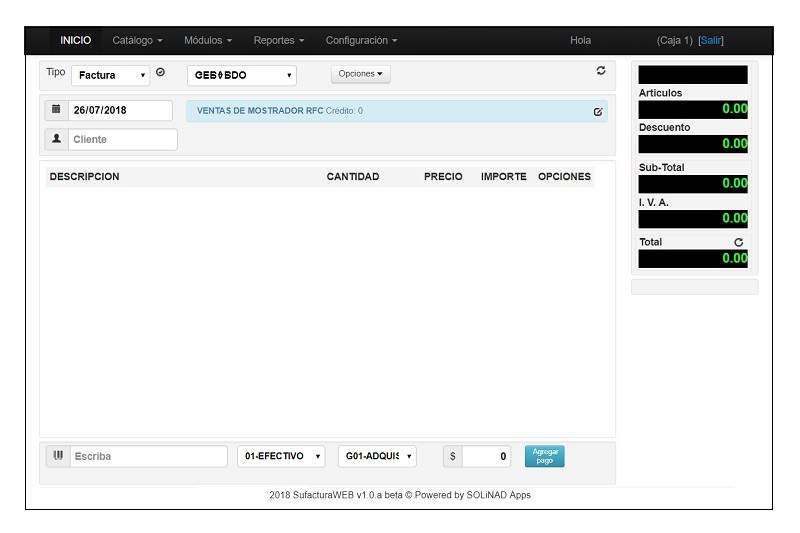The width and height of the screenshot is (800, 533).
Task: Open the calendar icon beside the date
Action: click(56, 110)
